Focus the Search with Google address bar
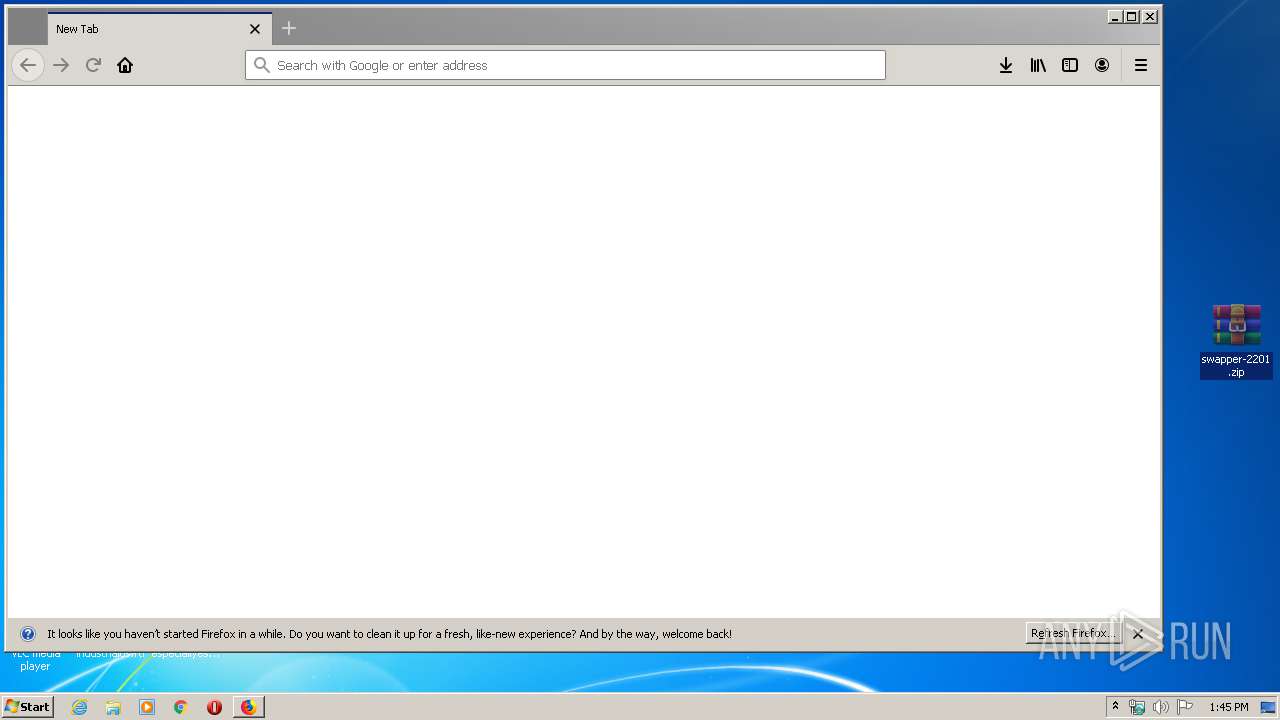Viewport: 1280px width, 720px height. coord(565,65)
